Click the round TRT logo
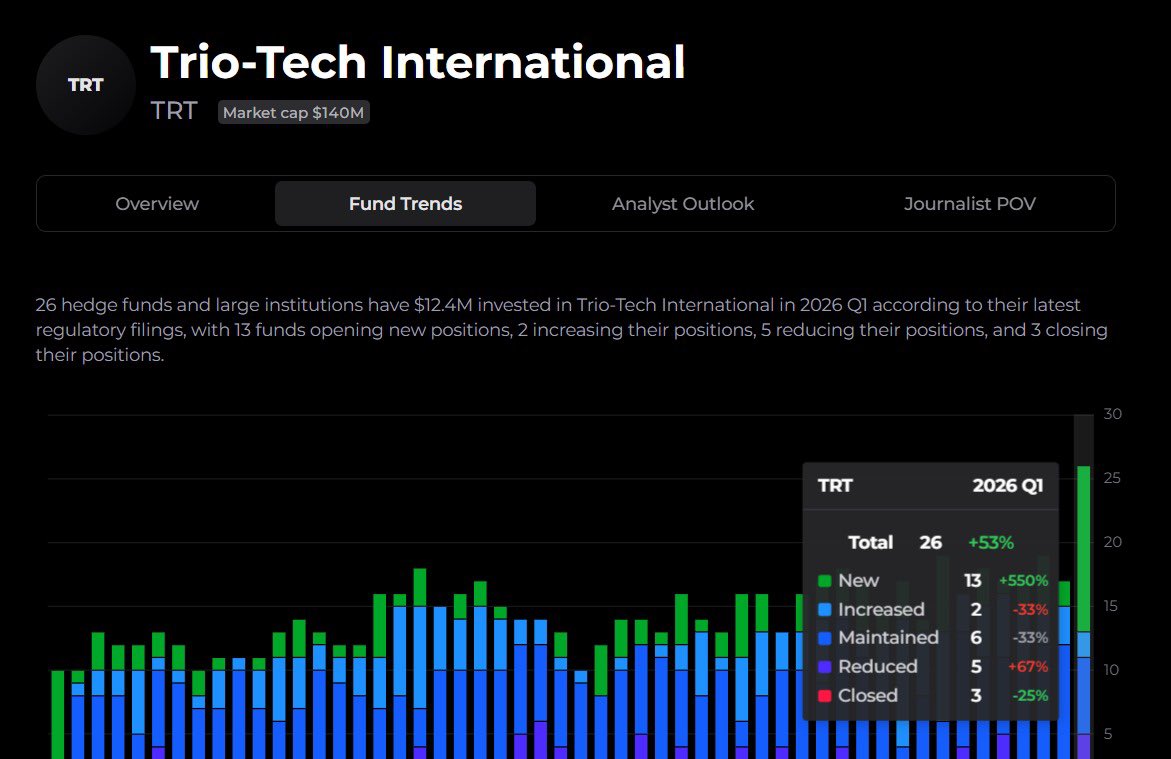Screen dimensions: 1171x759 coord(86,85)
